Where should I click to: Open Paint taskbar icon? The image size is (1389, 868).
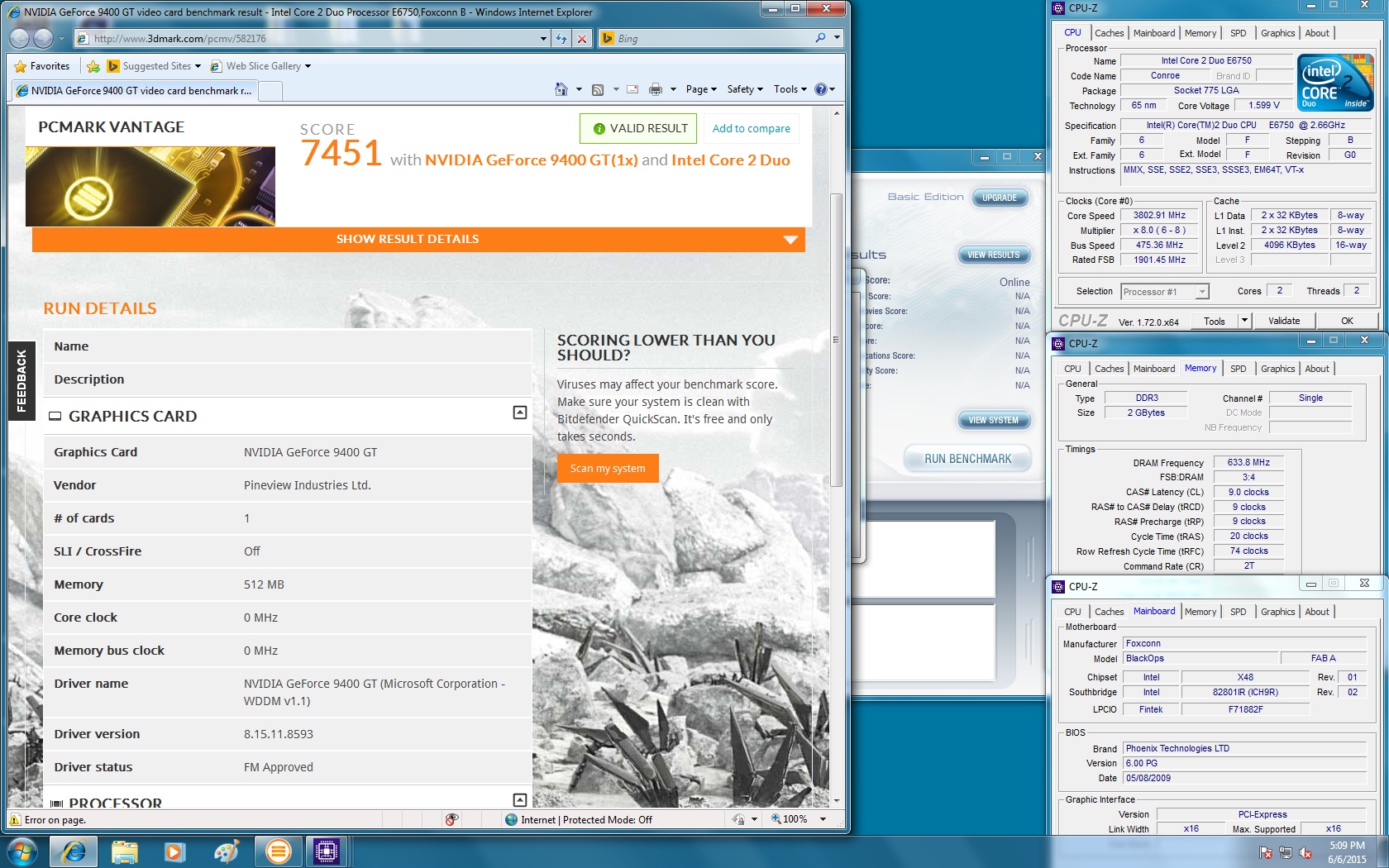click(226, 851)
